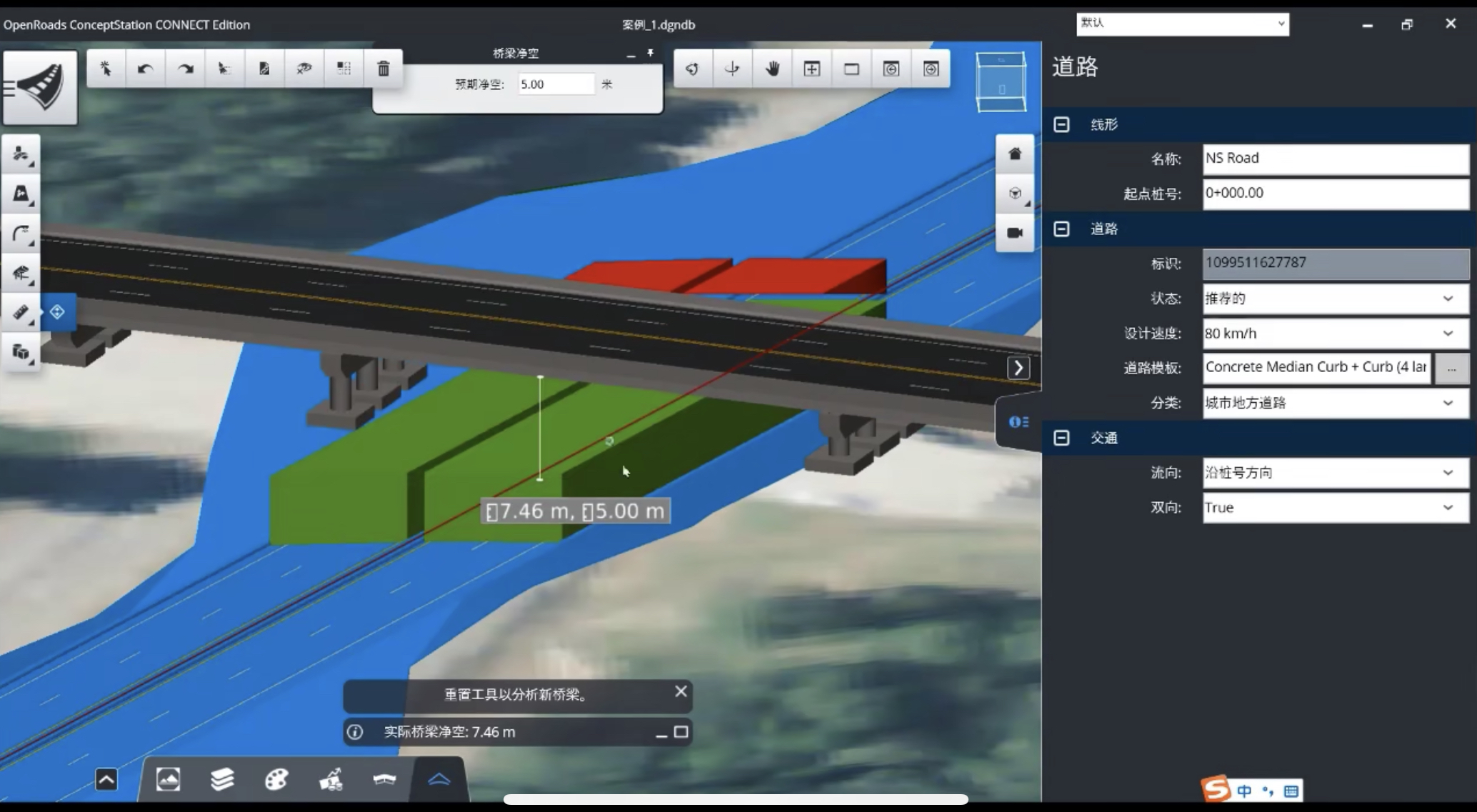The image size is (1477, 812).
Task: Maximize the 实际桥梁净空 message box
Action: pyautogui.click(x=680, y=732)
